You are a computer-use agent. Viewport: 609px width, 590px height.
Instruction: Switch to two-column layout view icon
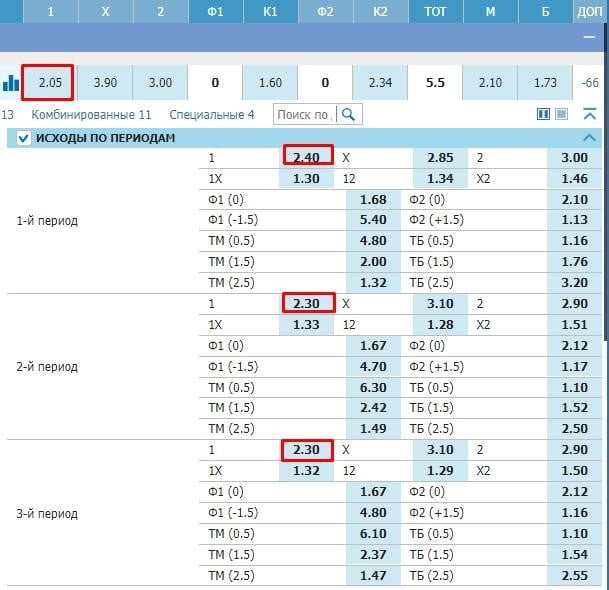pyautogui.click(x=544, y=115)
